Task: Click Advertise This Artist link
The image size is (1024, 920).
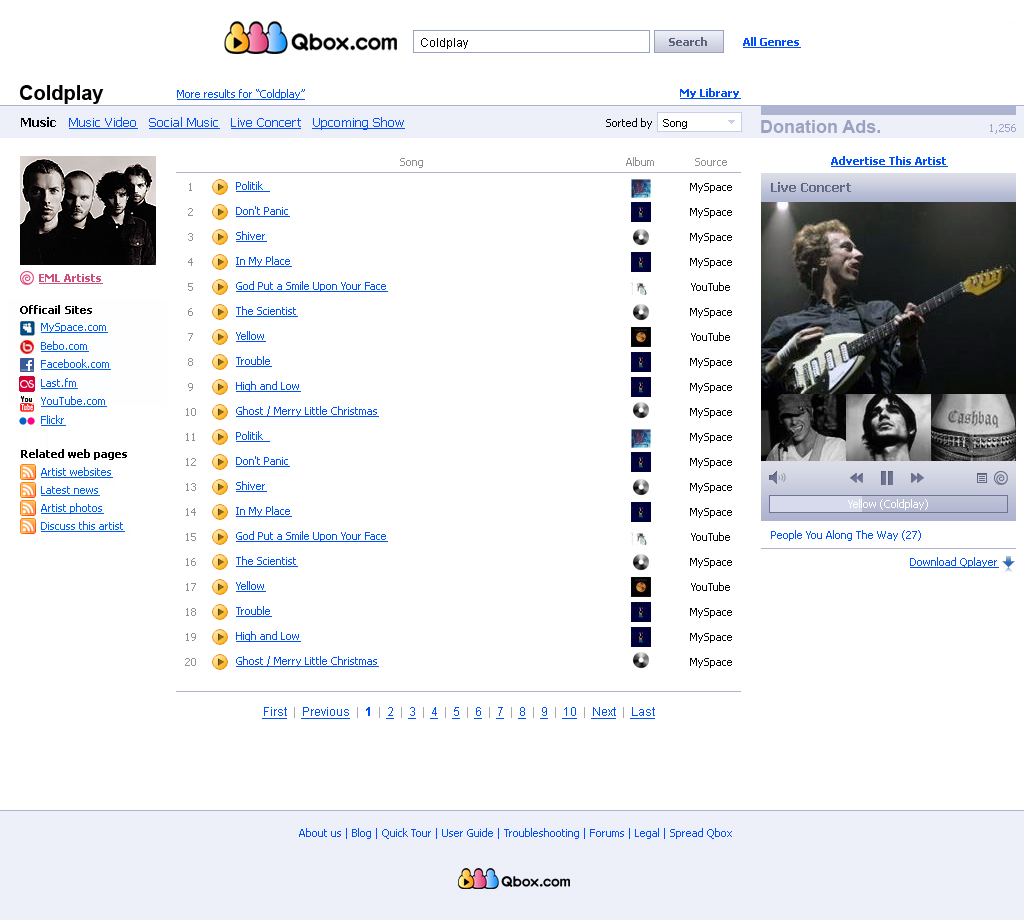Action: [888, 161]
